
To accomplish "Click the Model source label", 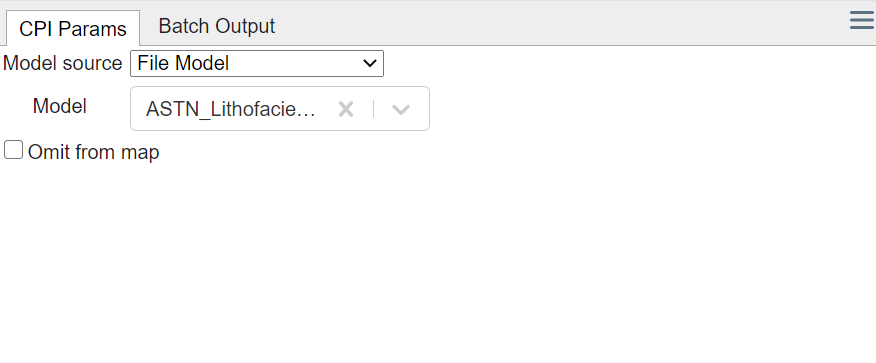I will point(63,63).
